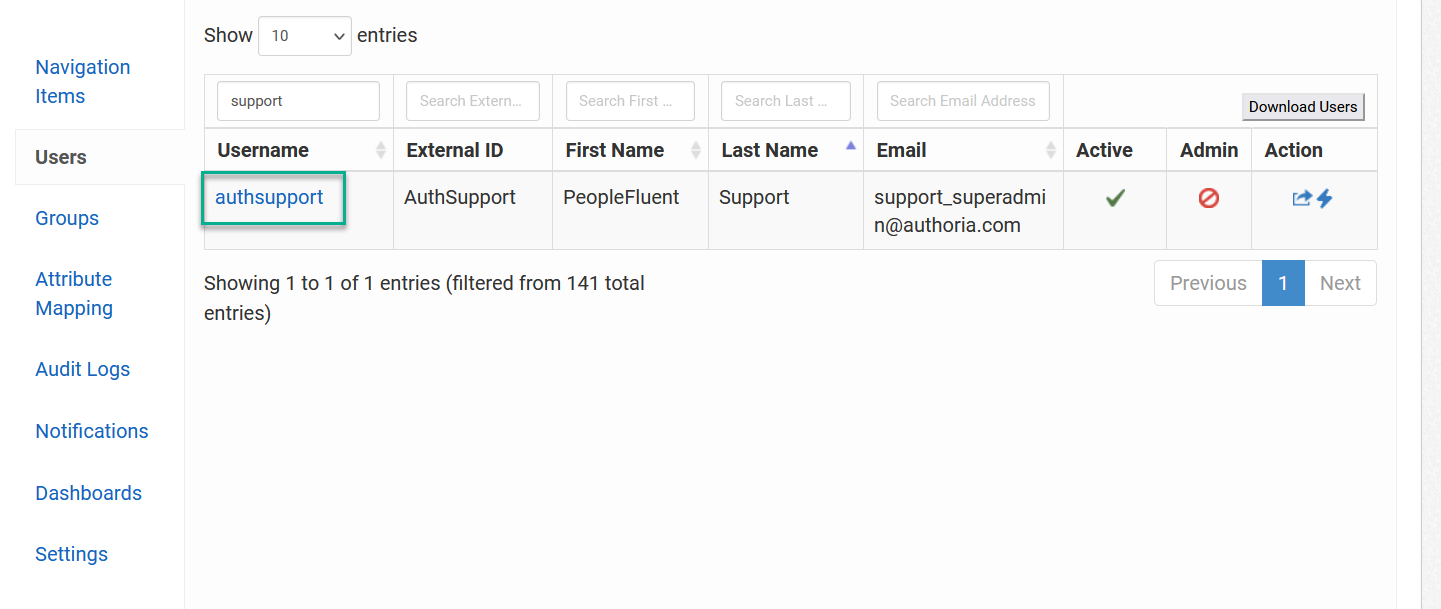
Task: Click the Download Users button
Action: pos(1303,107)
